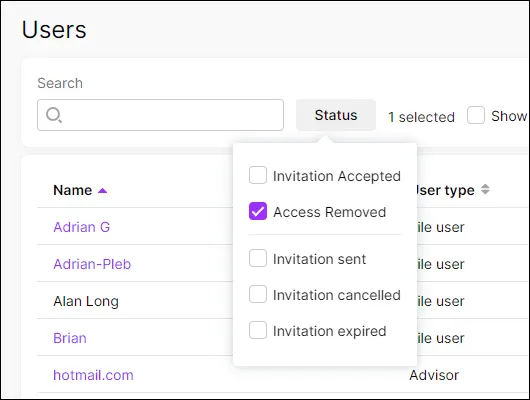Open the hotmail.com user link
Viewport: 530px width, 400px height.
point(93,375)
